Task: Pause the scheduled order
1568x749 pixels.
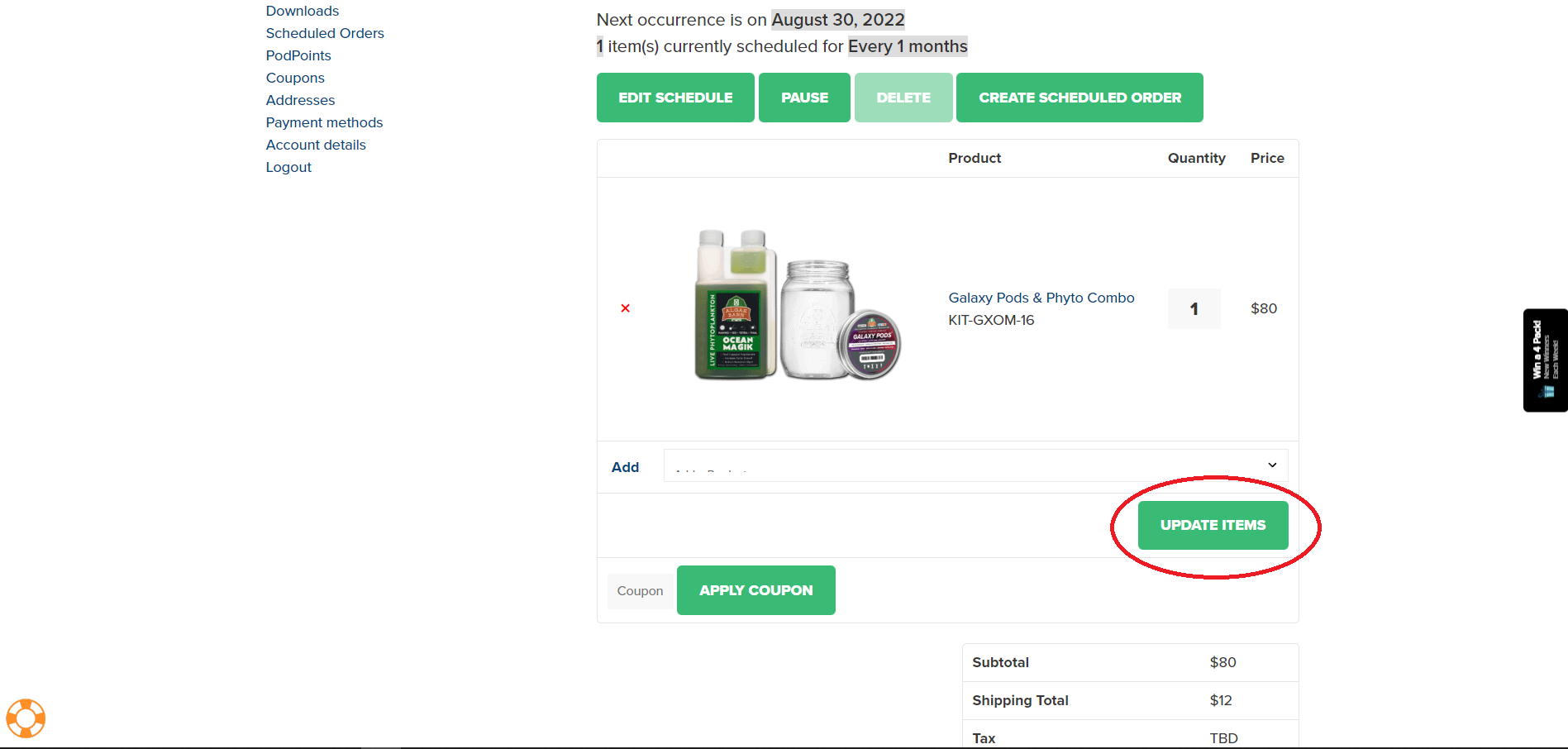Action: coord(804,98)
